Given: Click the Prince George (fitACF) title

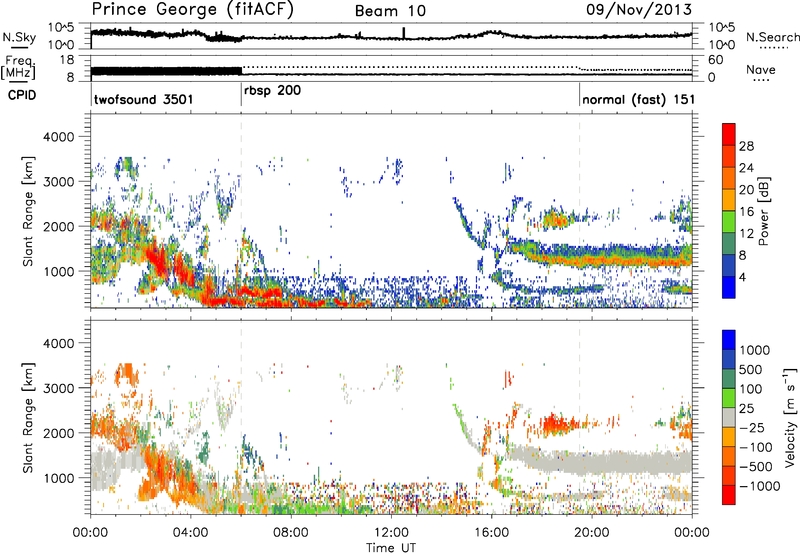Looking at the screenshot, I should click(192, 10).
